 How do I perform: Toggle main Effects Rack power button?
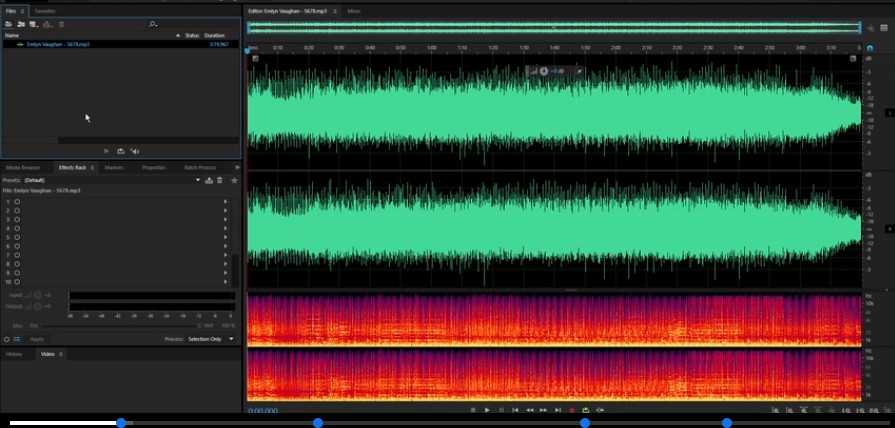click(7, 339)
